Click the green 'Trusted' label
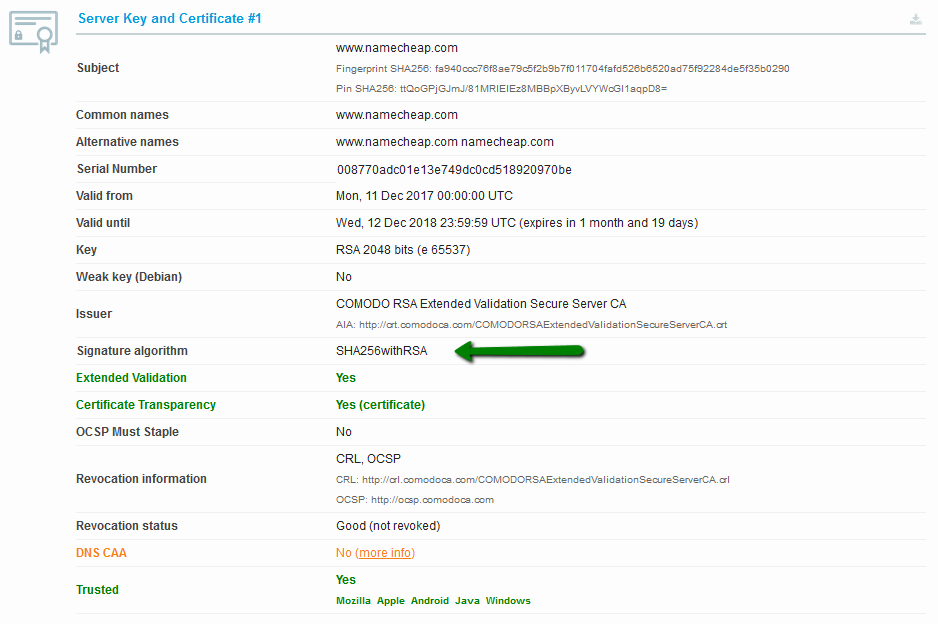Screen dimensions: 938x624 click(97, 590)
